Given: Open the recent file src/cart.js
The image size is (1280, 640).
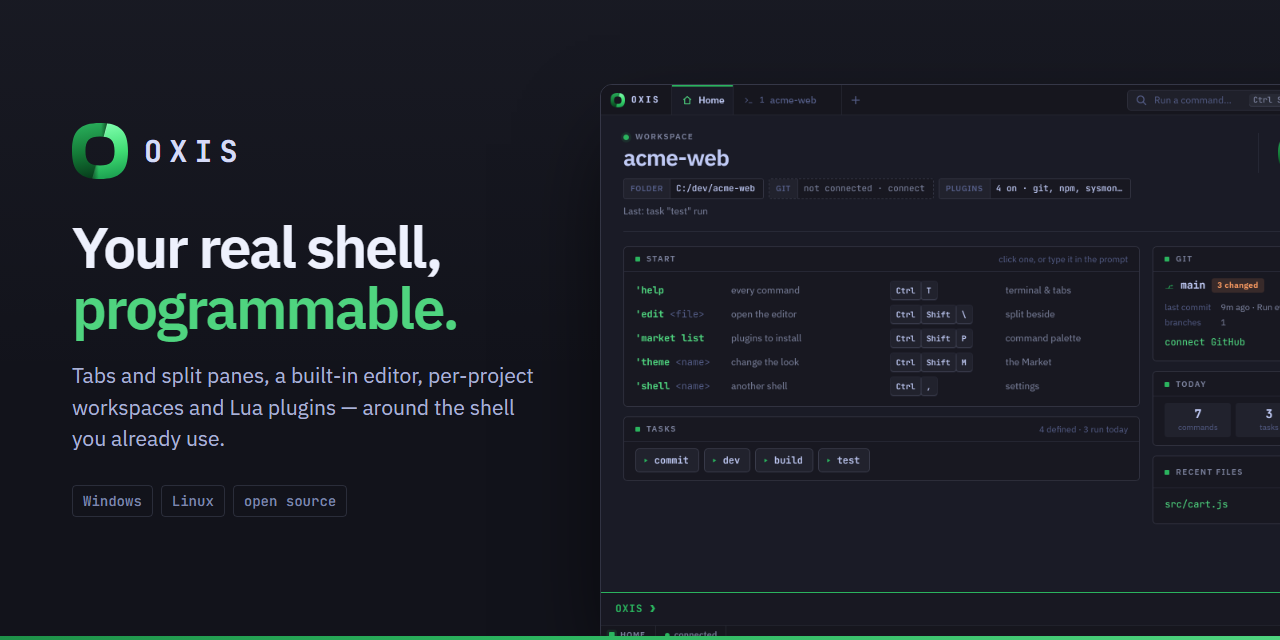Looking at the screenshot, I should tap(1196, 504).
